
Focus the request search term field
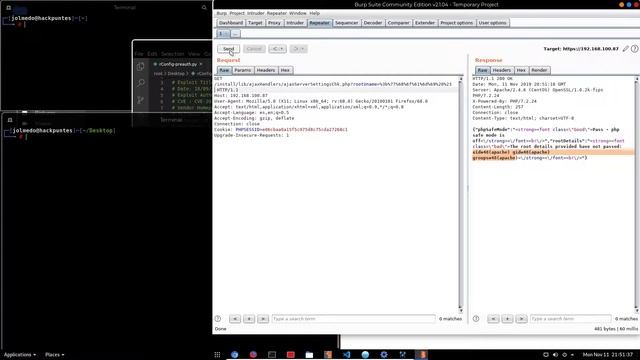(353, 319)
